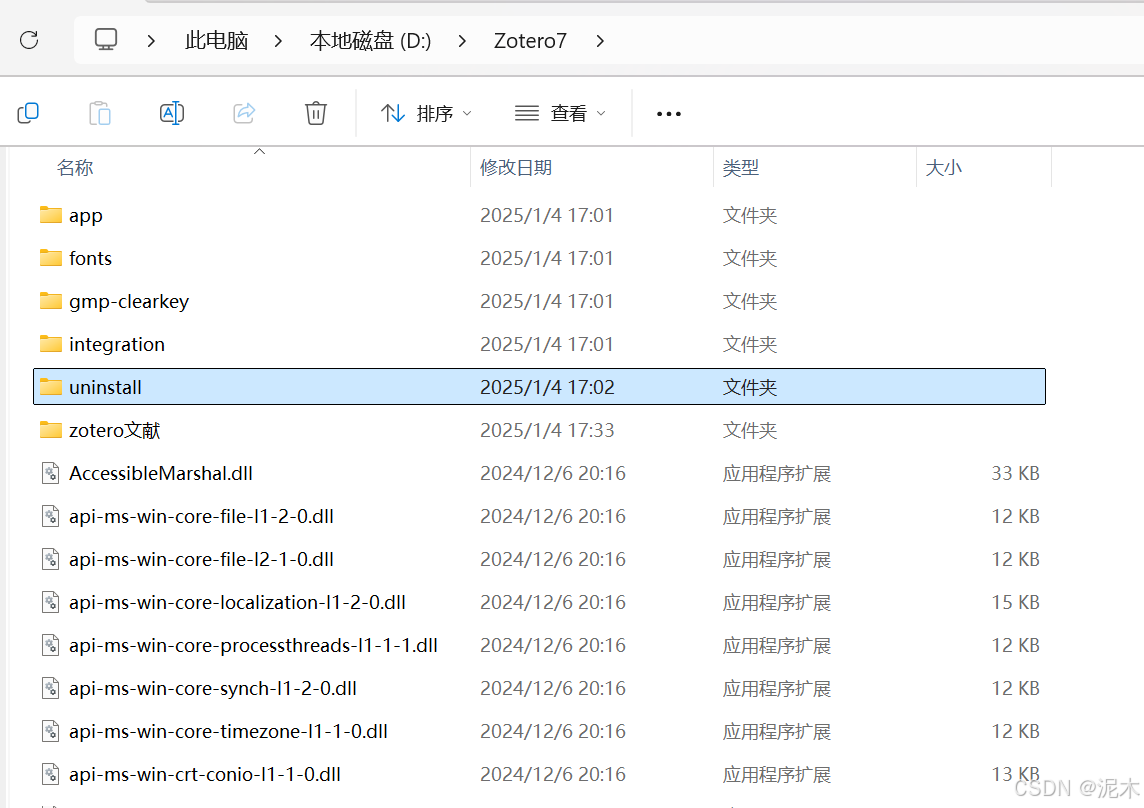Select the fonts folder icon
This screenshot has height=808, width=1144.
coord(50,258)
